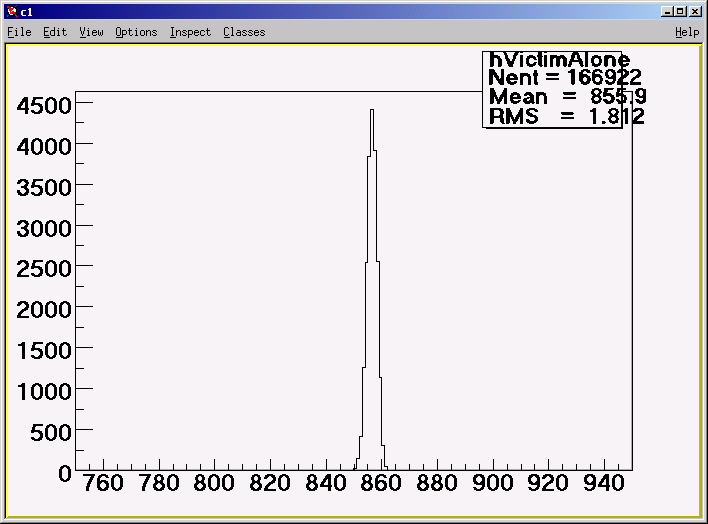Click the y-axis label 3500

(44, 188)
